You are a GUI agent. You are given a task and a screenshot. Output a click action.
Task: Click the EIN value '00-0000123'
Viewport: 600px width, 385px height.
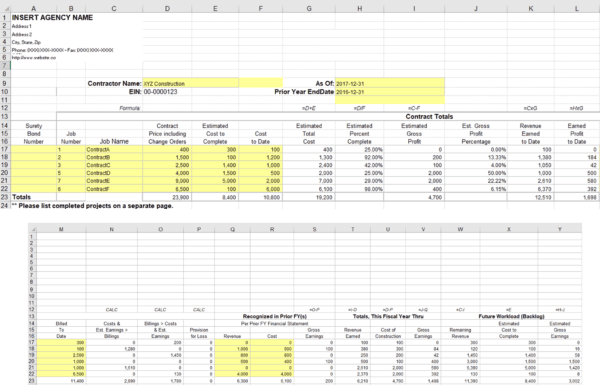[161, 92]
